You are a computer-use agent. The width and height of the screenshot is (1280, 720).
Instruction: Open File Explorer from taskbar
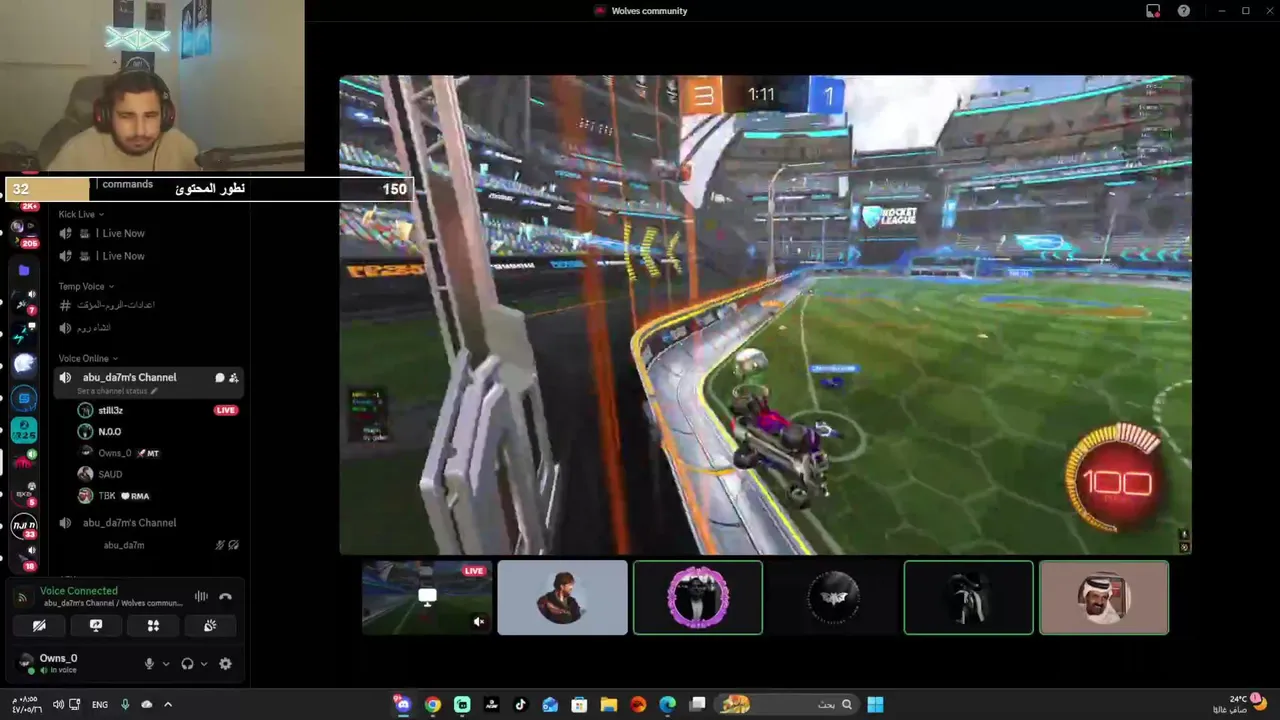coord(608,705)
